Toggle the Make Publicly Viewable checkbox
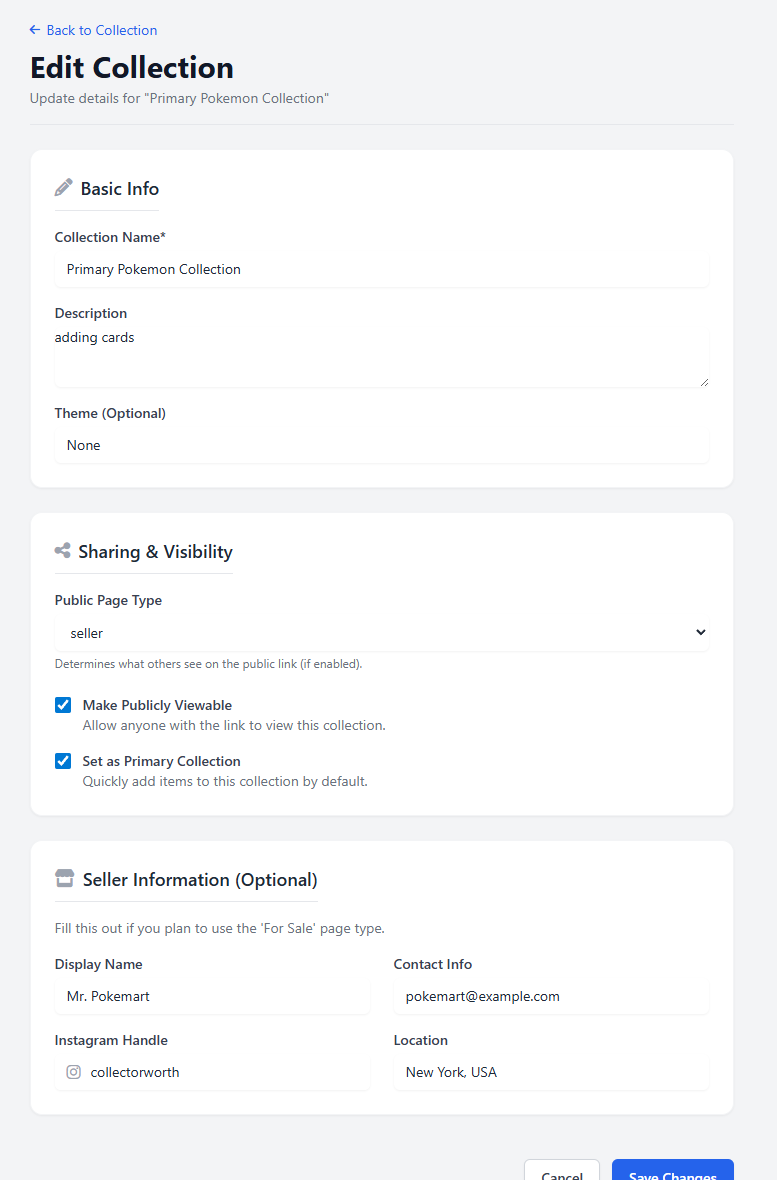 (63, 705)
